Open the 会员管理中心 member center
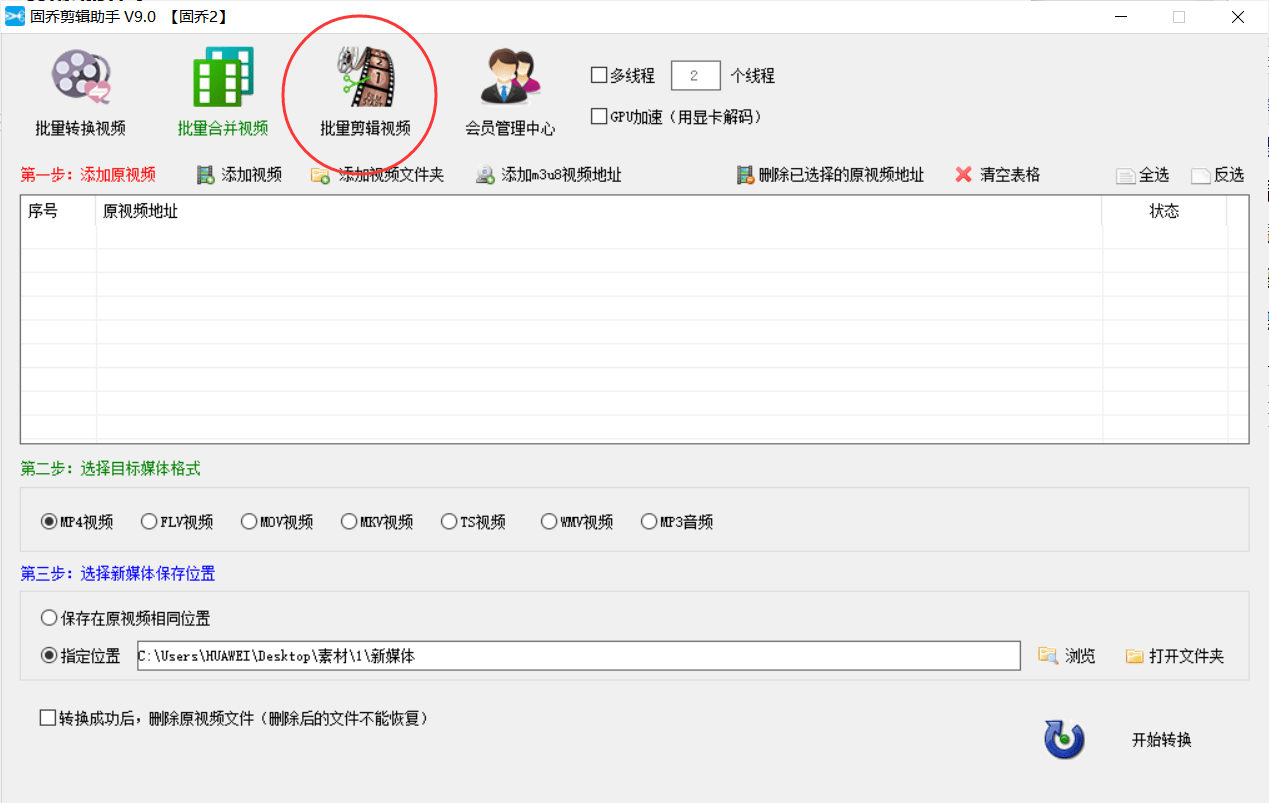 [x=511, y=90]
